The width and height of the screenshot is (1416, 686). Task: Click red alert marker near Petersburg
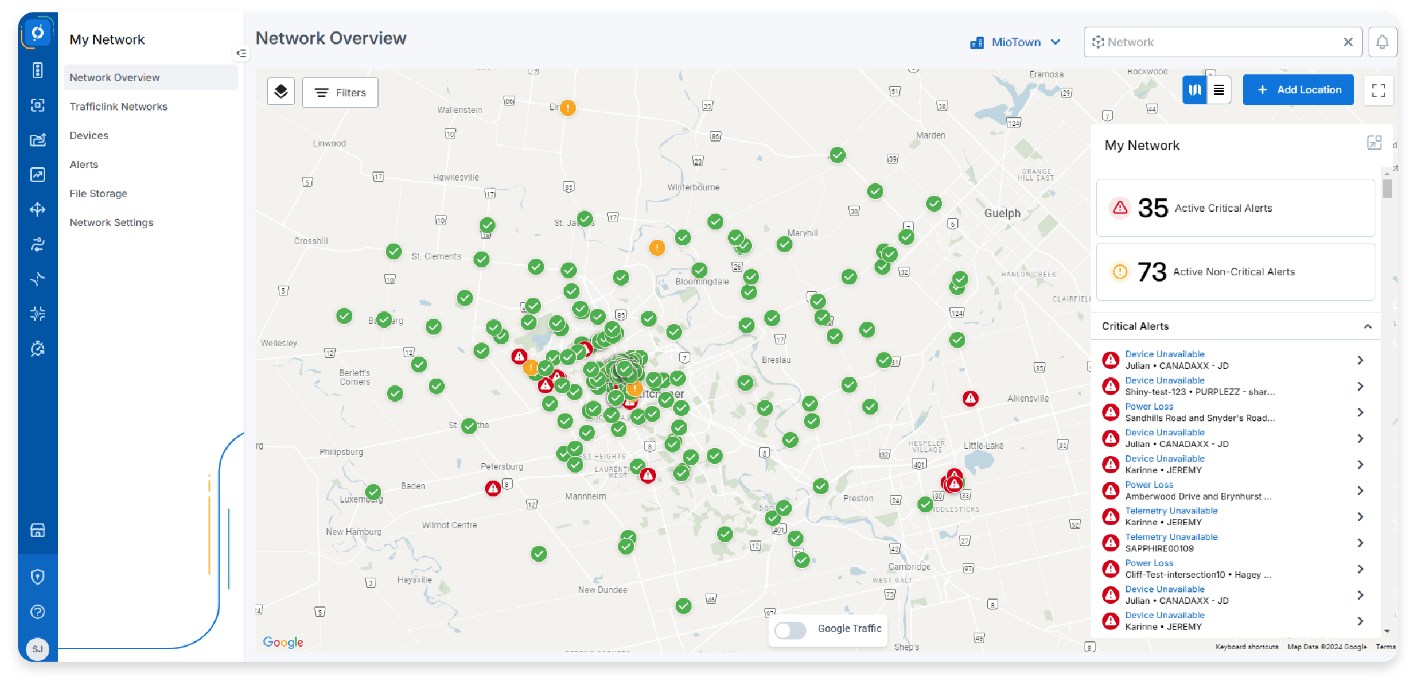click(493, 488)
